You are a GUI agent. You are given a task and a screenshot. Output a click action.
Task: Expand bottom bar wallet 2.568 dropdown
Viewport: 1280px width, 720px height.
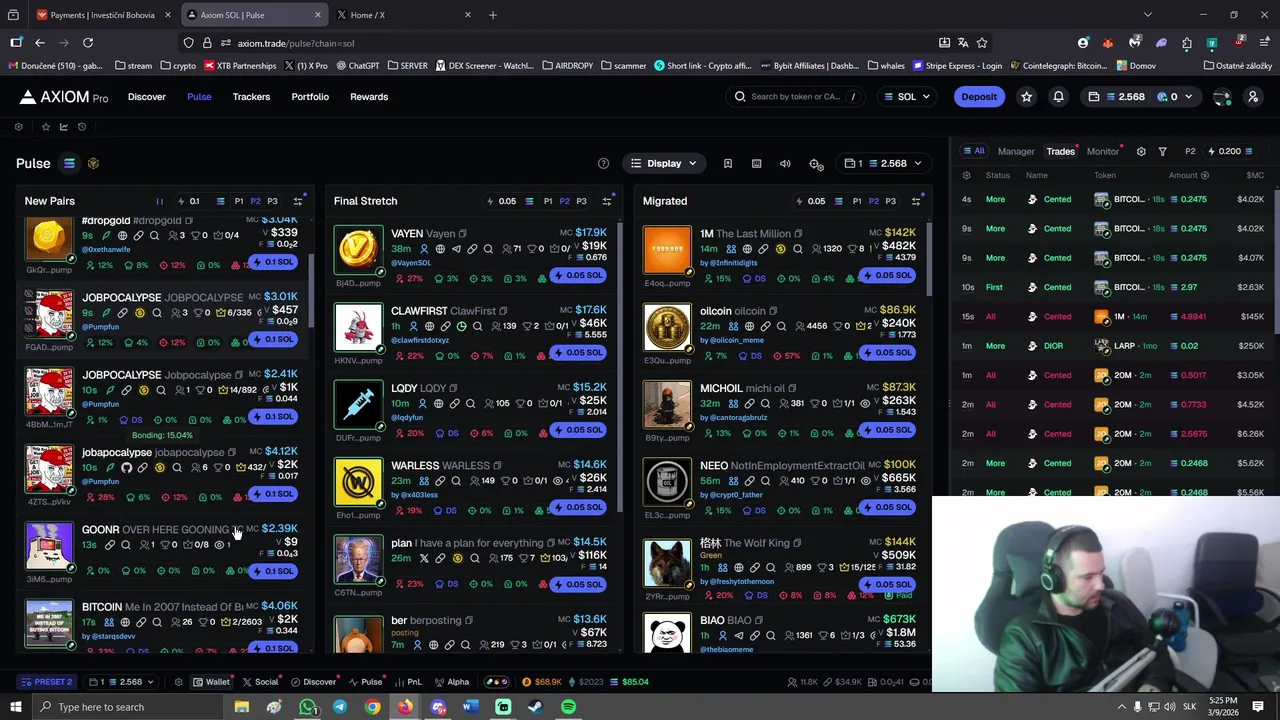[121, 682]
